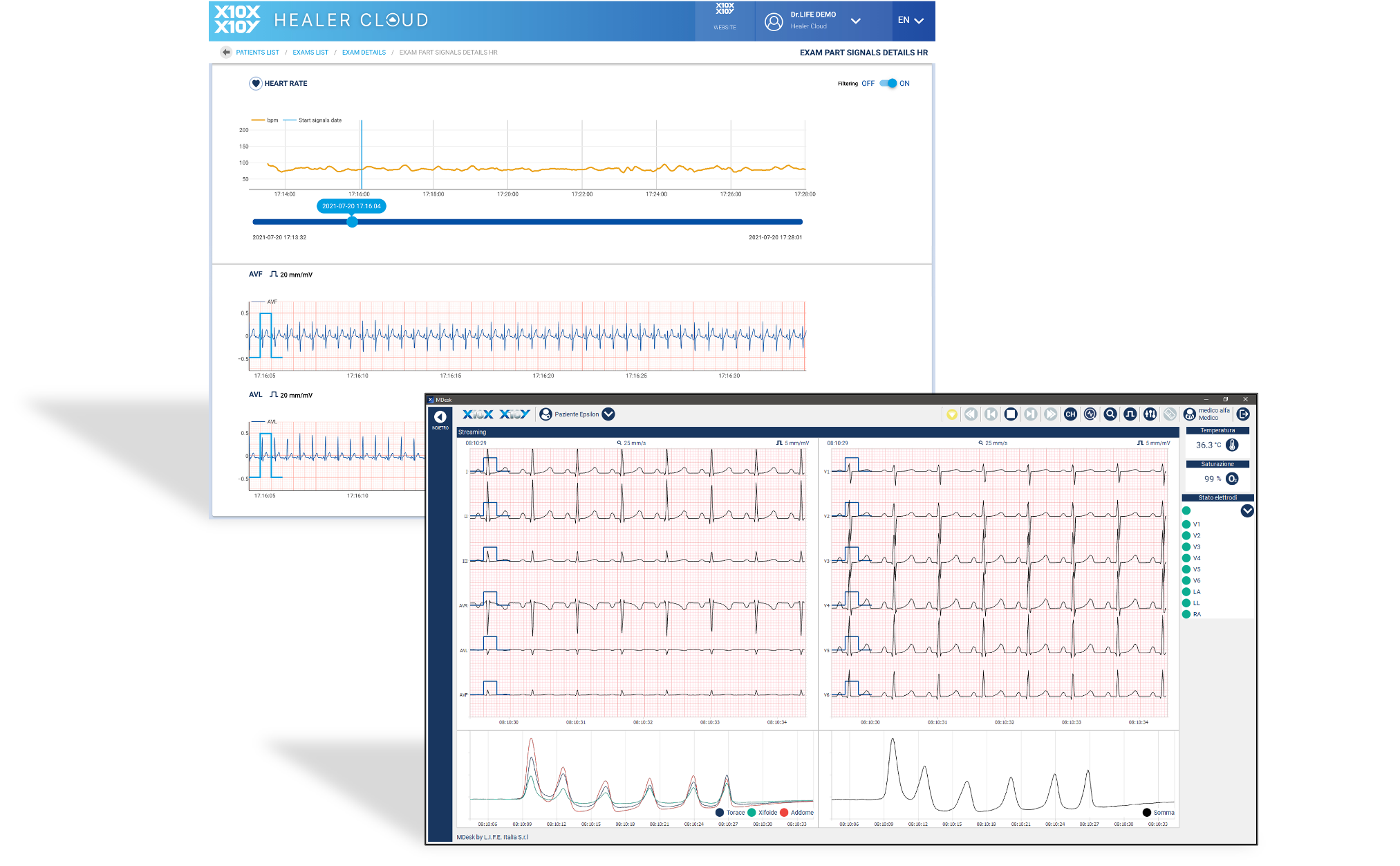Click the fast-forward double-arrow button in MDesk
The width and height of the screenshot is (1400, 866).
(1051, 414)
